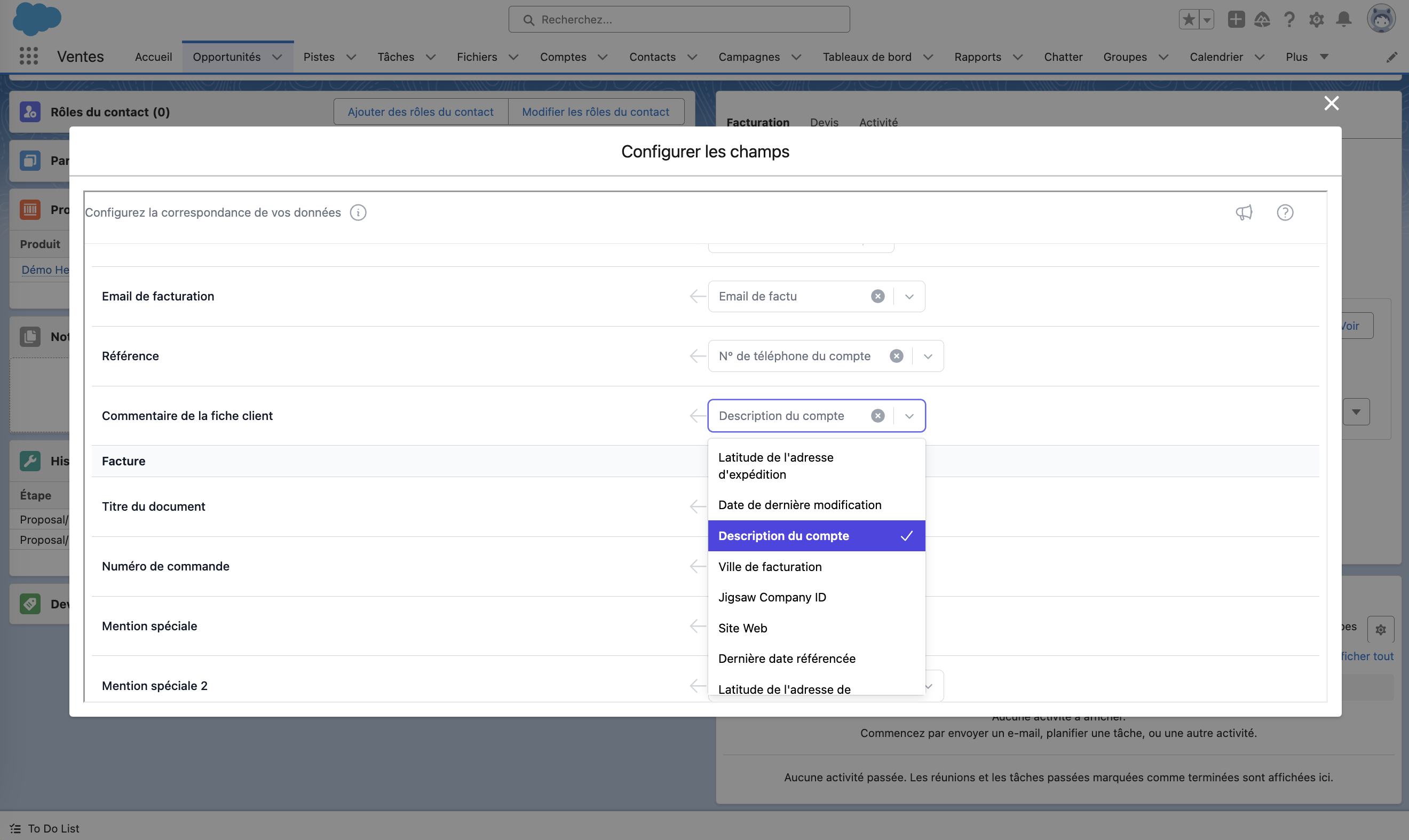
Task: Choose Dernière date référencée option
Action: (816, 659)
